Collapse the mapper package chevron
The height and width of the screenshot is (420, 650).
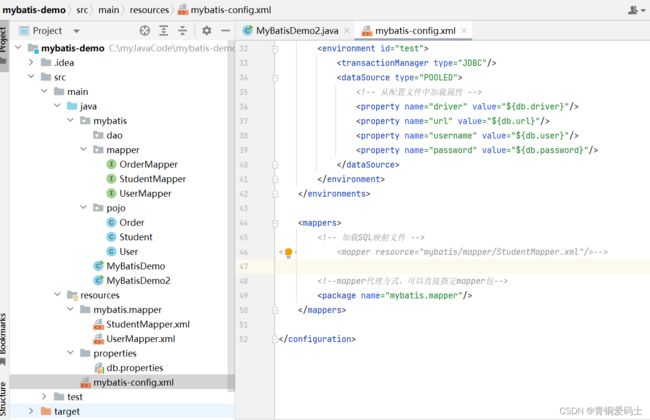click(x=84, y=149)
